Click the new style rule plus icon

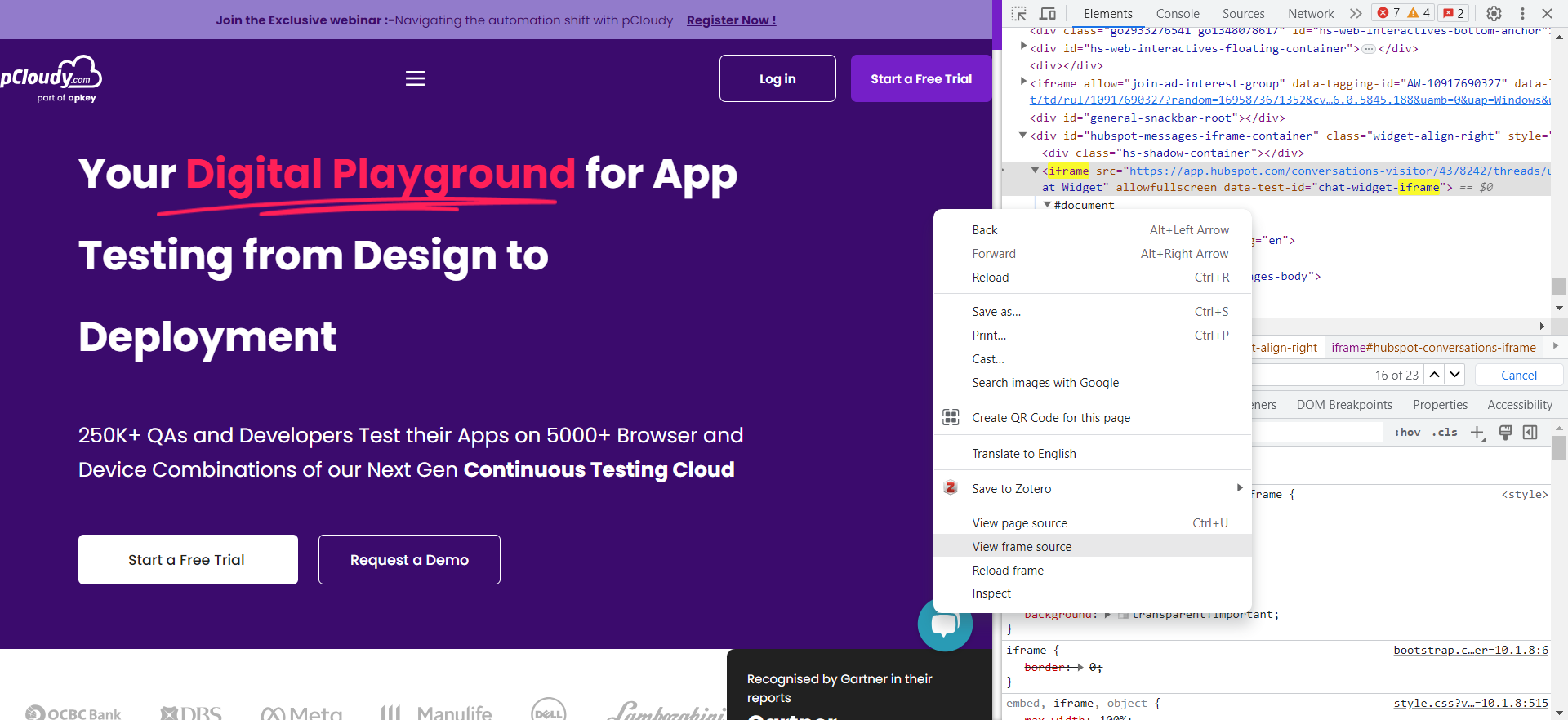tap(1477, 433)
